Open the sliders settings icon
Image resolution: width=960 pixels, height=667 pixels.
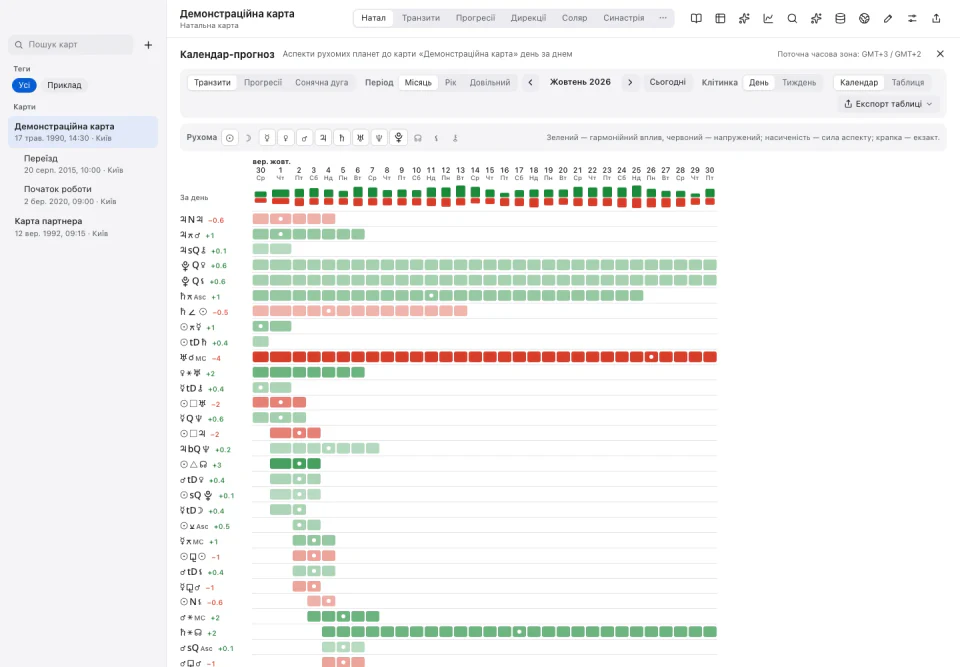pyautogui.click(x=912, y=18)
